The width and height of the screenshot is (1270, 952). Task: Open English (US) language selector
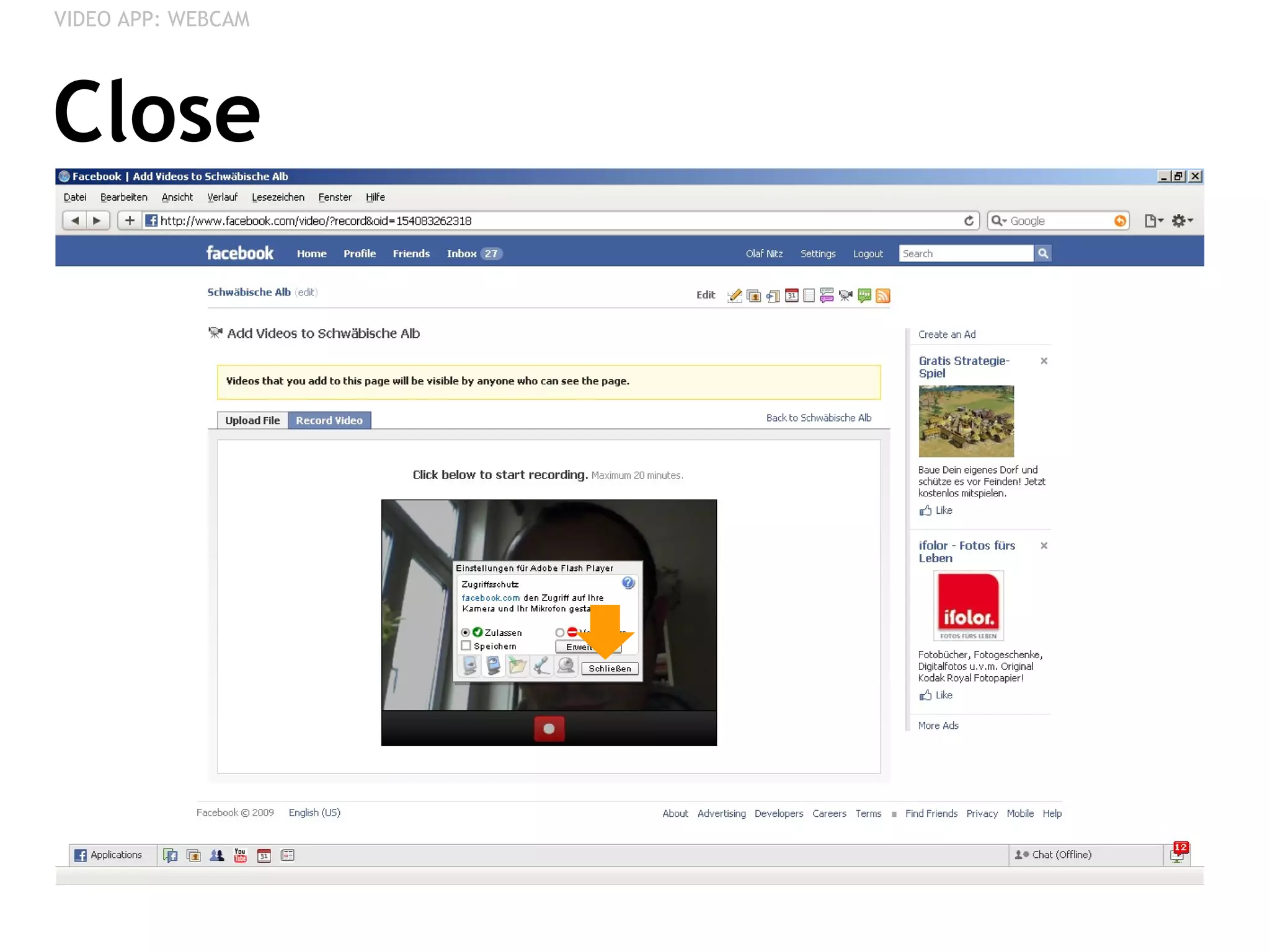pyautogui.click(x=314, y=813)
